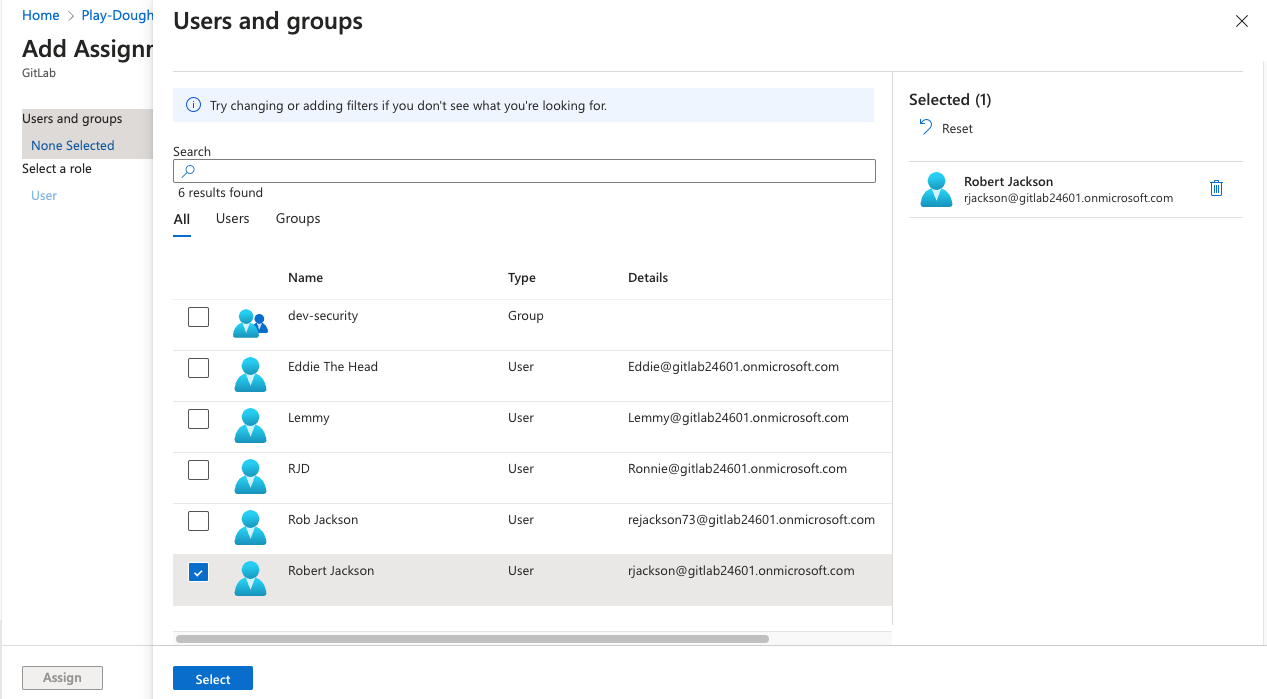
Task: Check the checkbox for Eddie The Head
Action: (198, 368)
